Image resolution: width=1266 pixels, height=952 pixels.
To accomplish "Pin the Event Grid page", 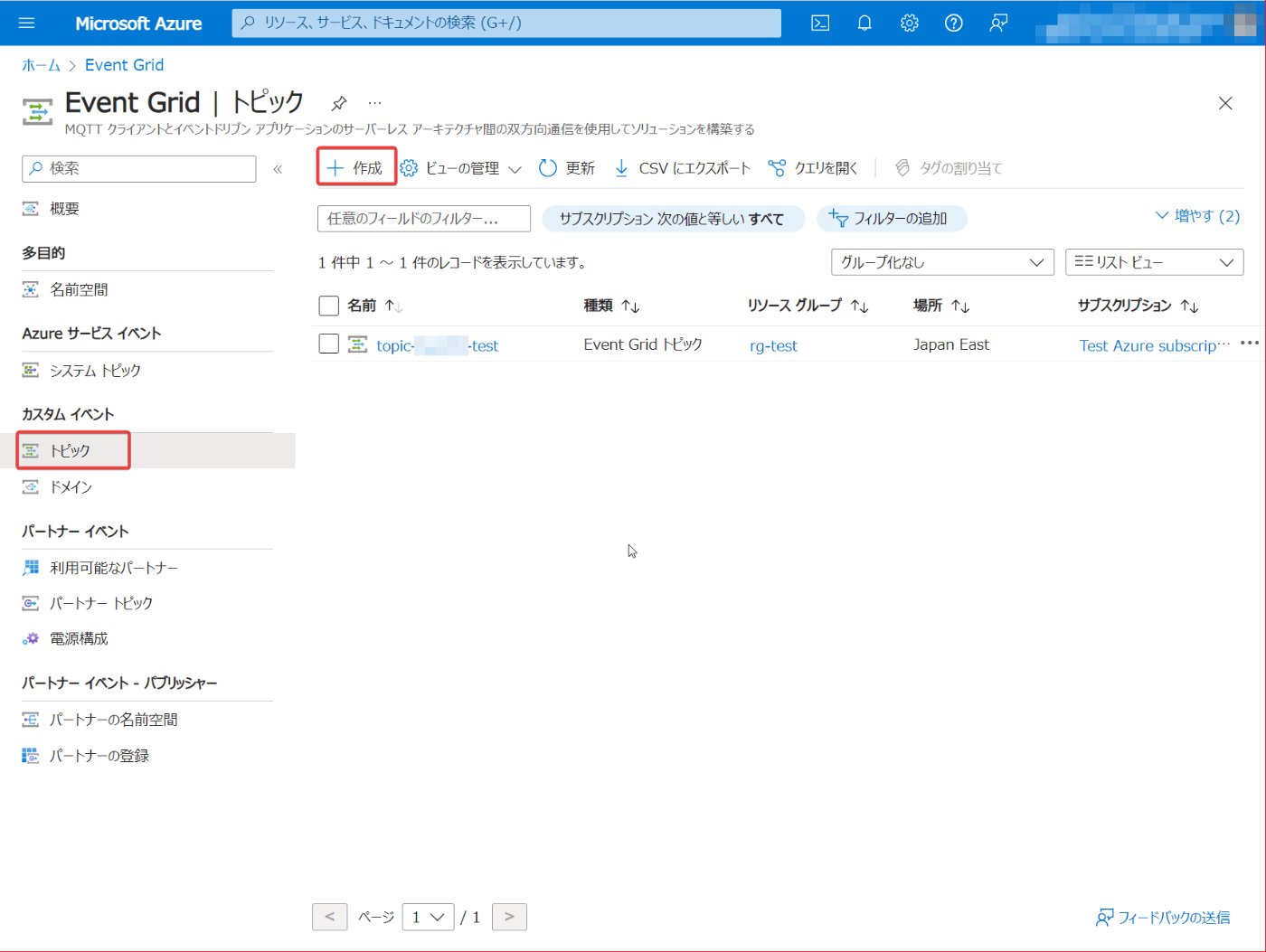I will 339,103.
